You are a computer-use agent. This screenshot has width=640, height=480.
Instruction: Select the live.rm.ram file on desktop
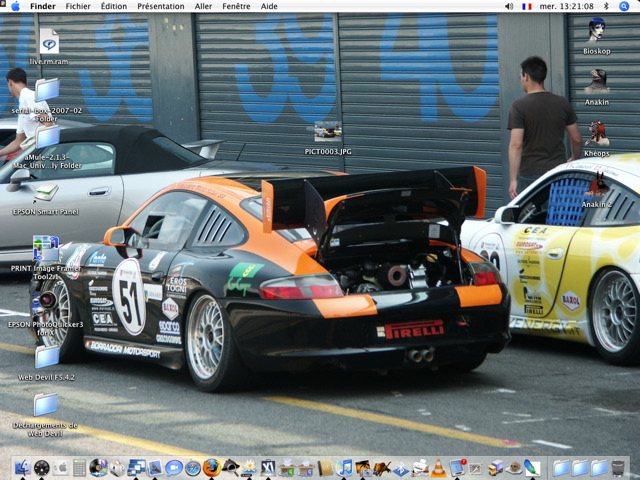coord(49,41)
